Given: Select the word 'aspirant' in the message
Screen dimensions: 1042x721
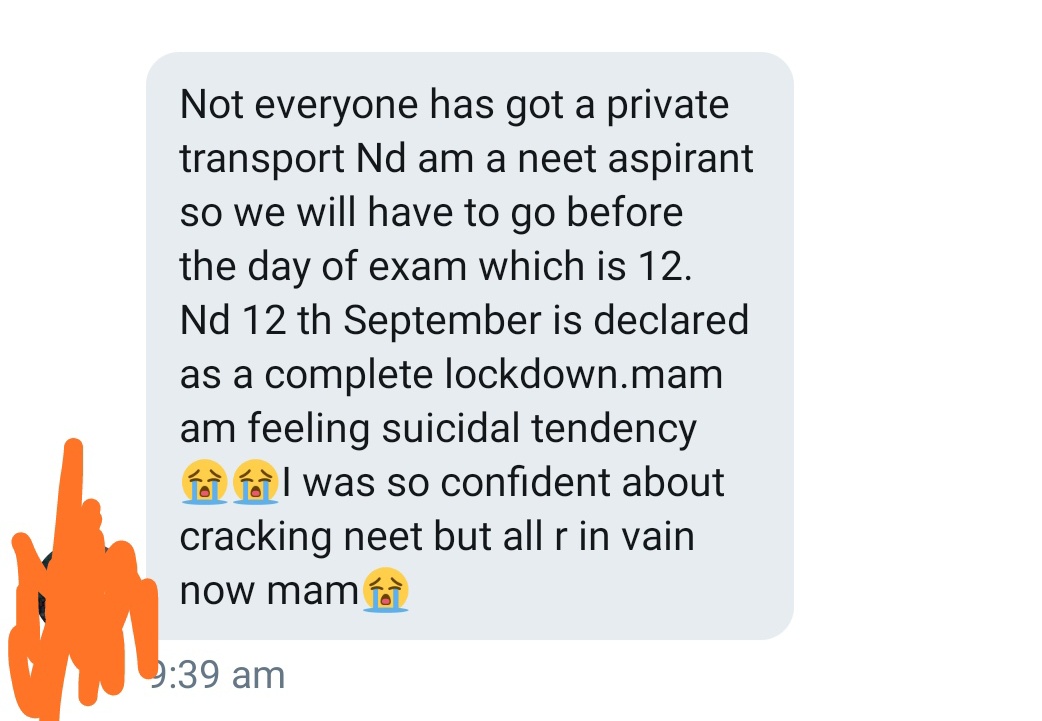Looking at the screenshot, I should 680,159.
